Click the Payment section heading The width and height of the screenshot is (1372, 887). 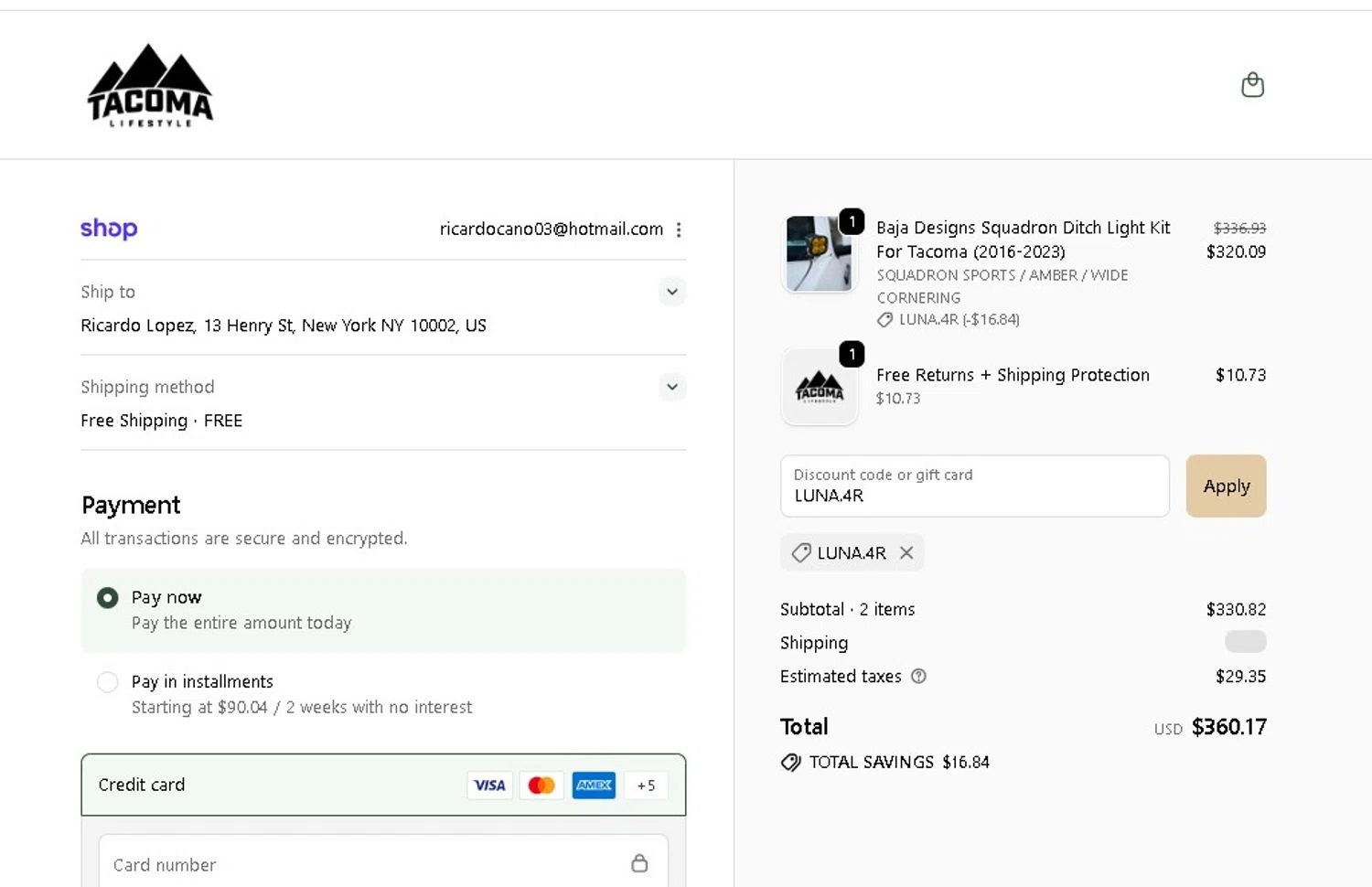click(x=131, y=506)
